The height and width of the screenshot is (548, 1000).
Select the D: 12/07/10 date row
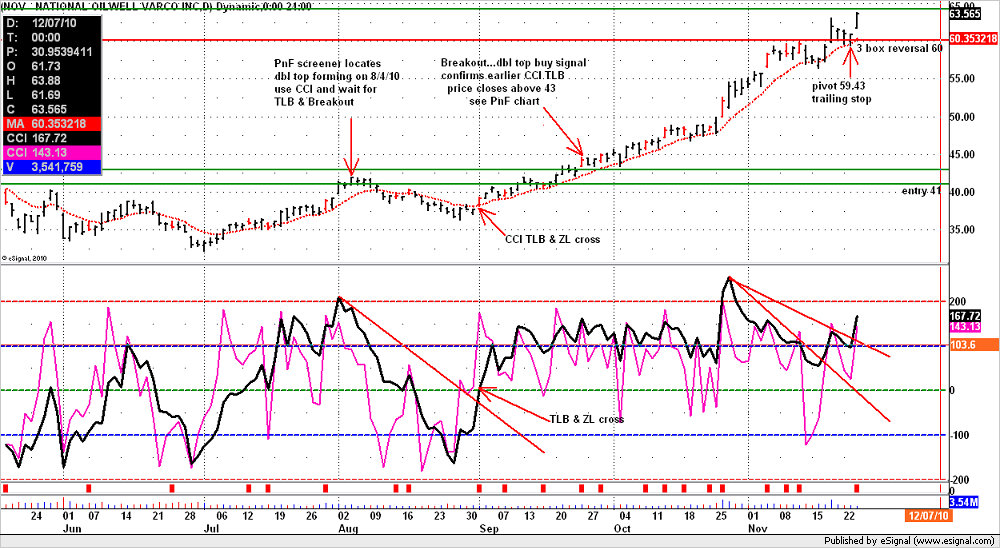point(50,21)
